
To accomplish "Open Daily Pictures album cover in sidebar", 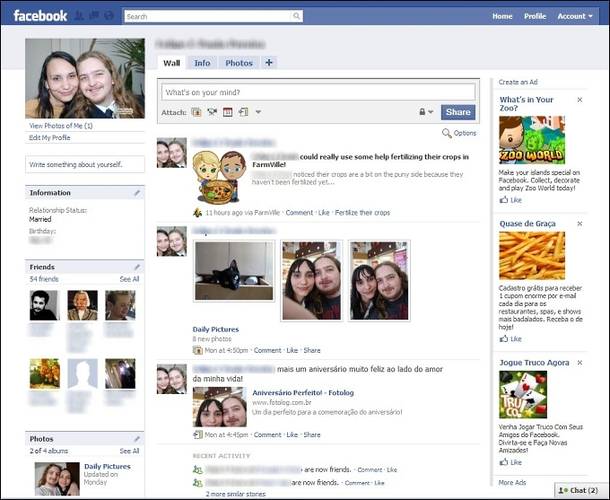I will [x=57, y=479].
